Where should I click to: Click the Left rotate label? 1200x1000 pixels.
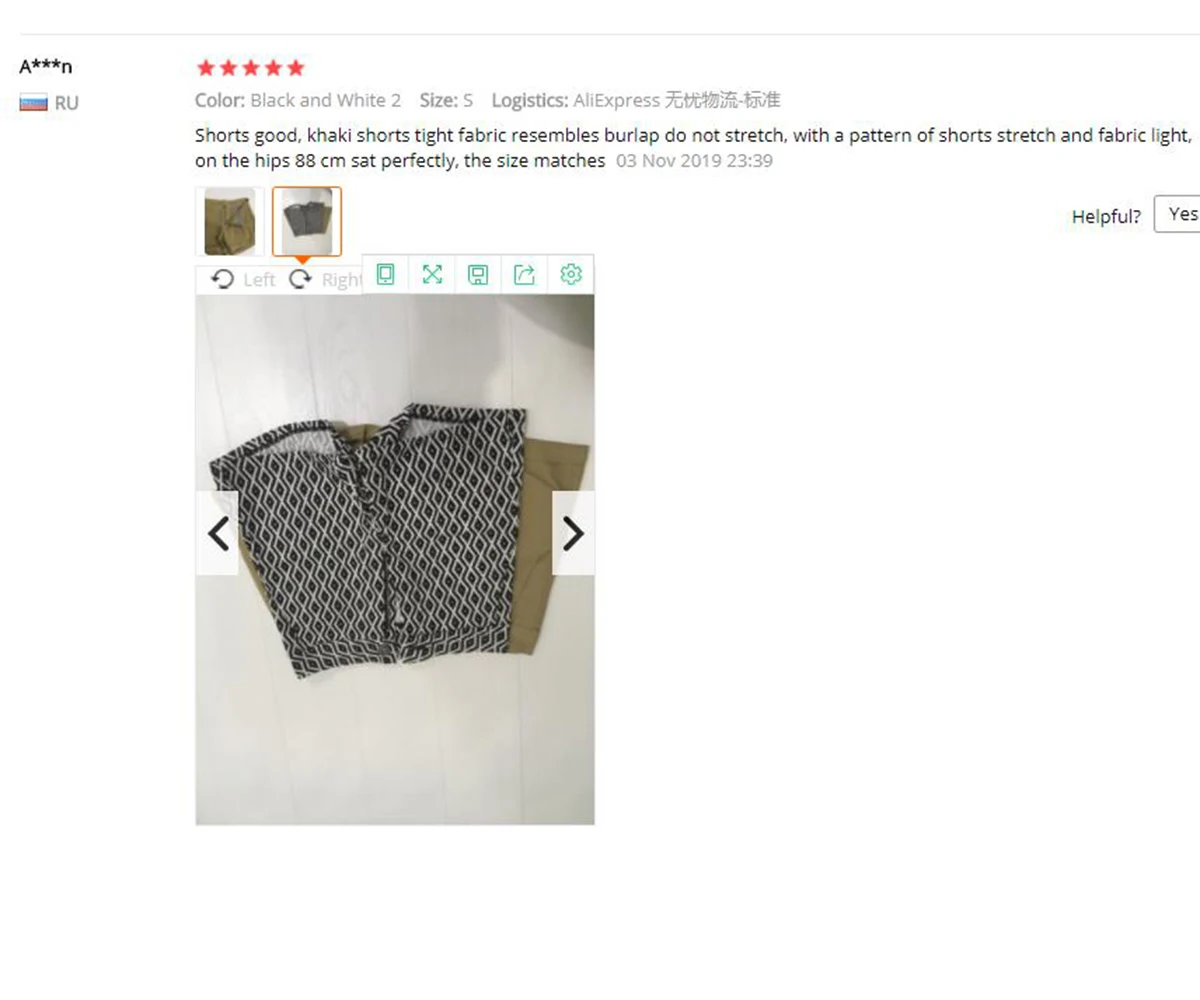(x=259, y=280)
